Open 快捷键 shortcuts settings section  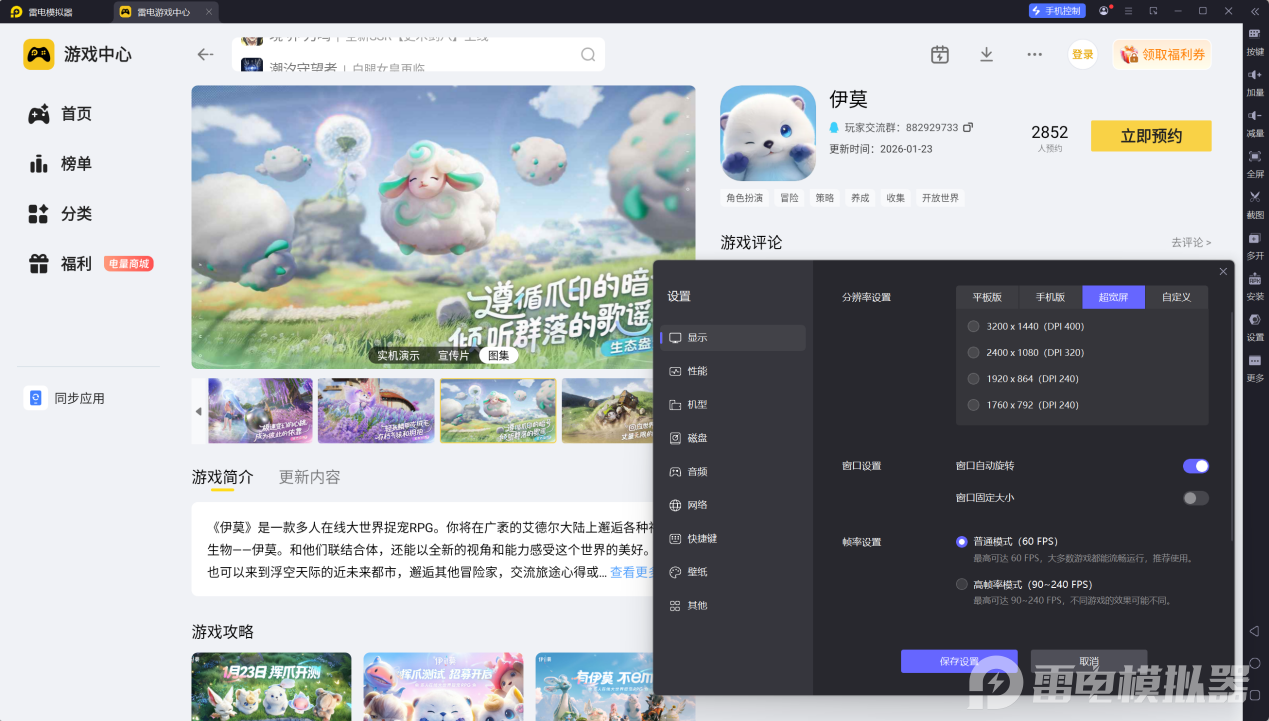click(x=733, y=539)
